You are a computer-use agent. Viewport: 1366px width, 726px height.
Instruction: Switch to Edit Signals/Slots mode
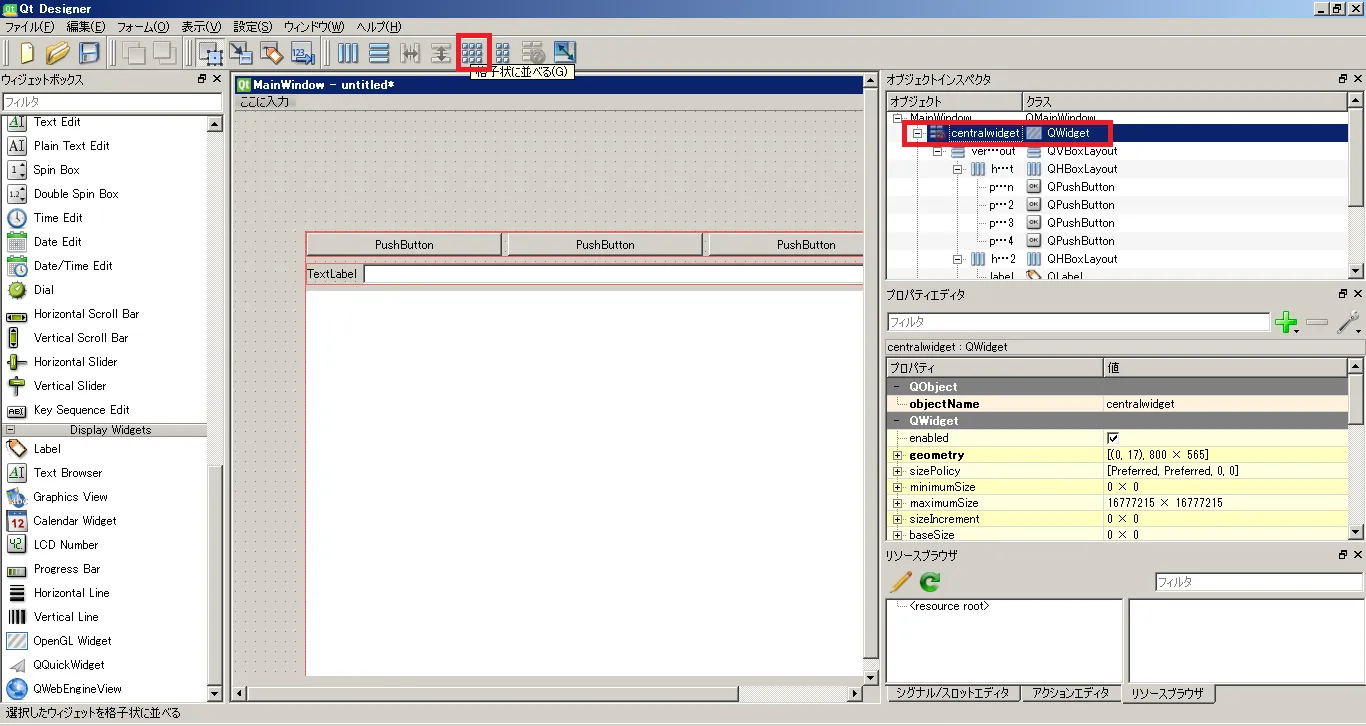[241, 53]
